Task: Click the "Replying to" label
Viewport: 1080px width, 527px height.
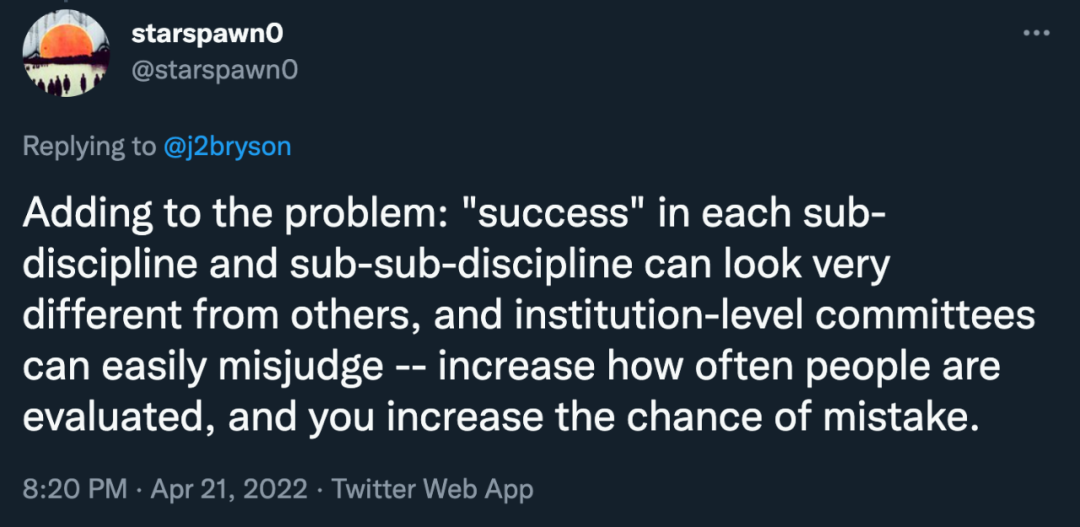Action: tap(90, 146)
